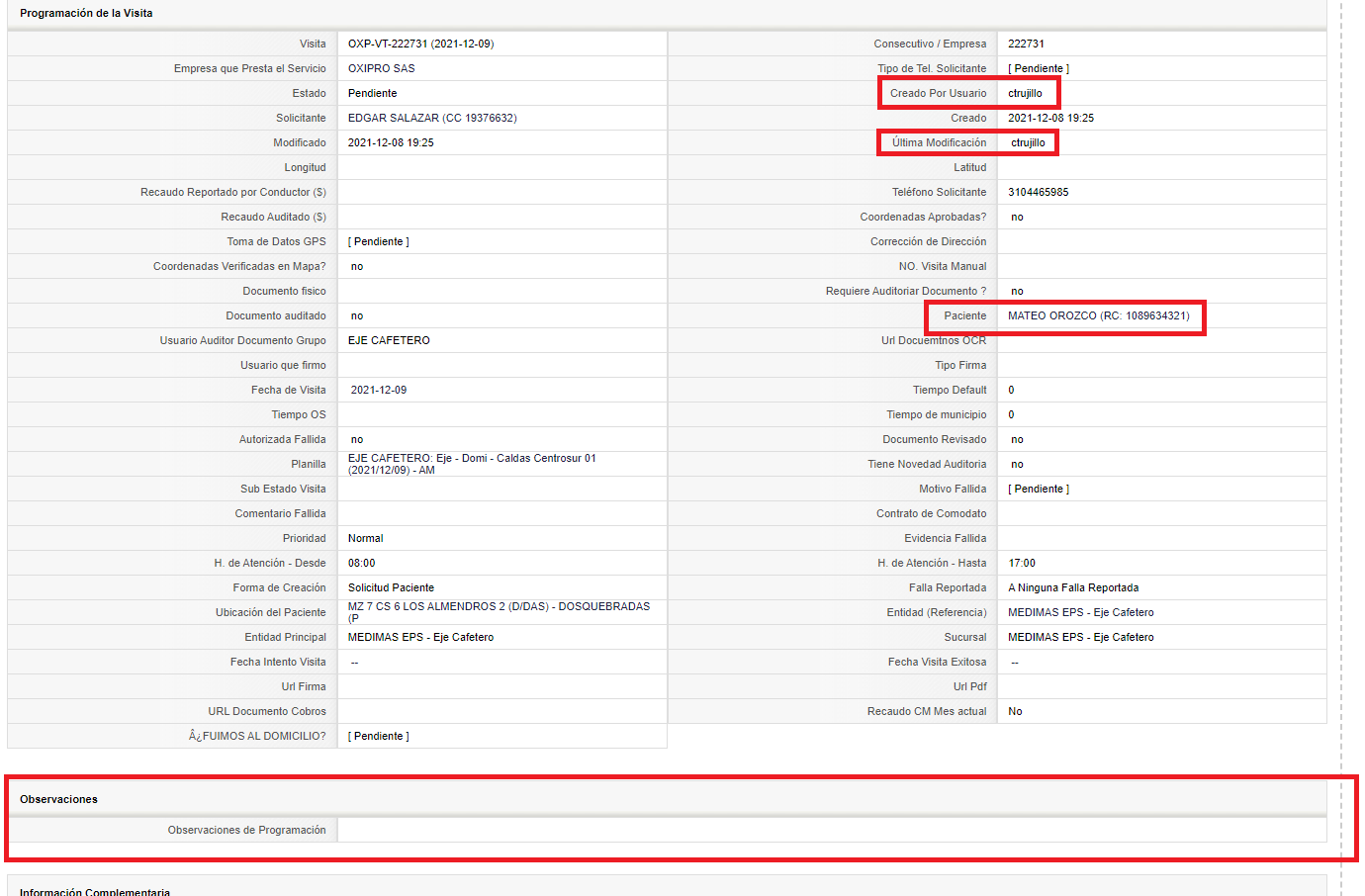This screenshot has height=896, width=1365.
Task: Click the Fecha Visita Exitosa label
Action: [x=937, y=662]
